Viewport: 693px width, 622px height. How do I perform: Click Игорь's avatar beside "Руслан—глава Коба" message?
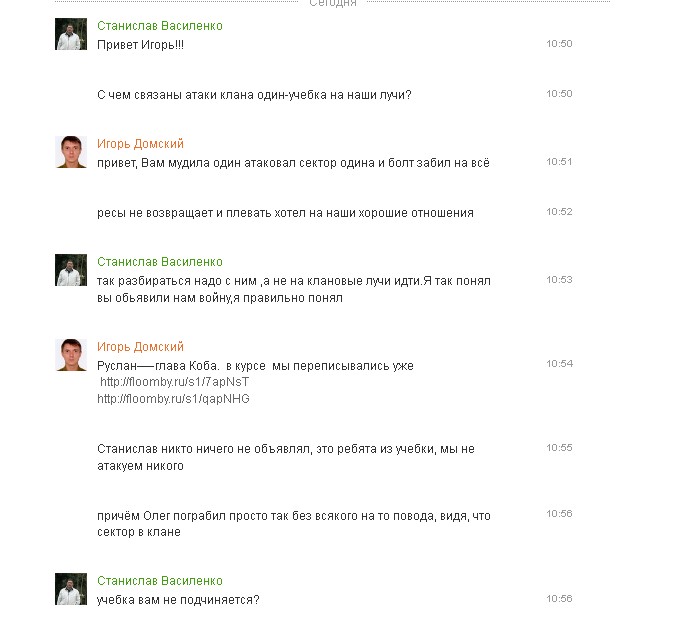70,355
